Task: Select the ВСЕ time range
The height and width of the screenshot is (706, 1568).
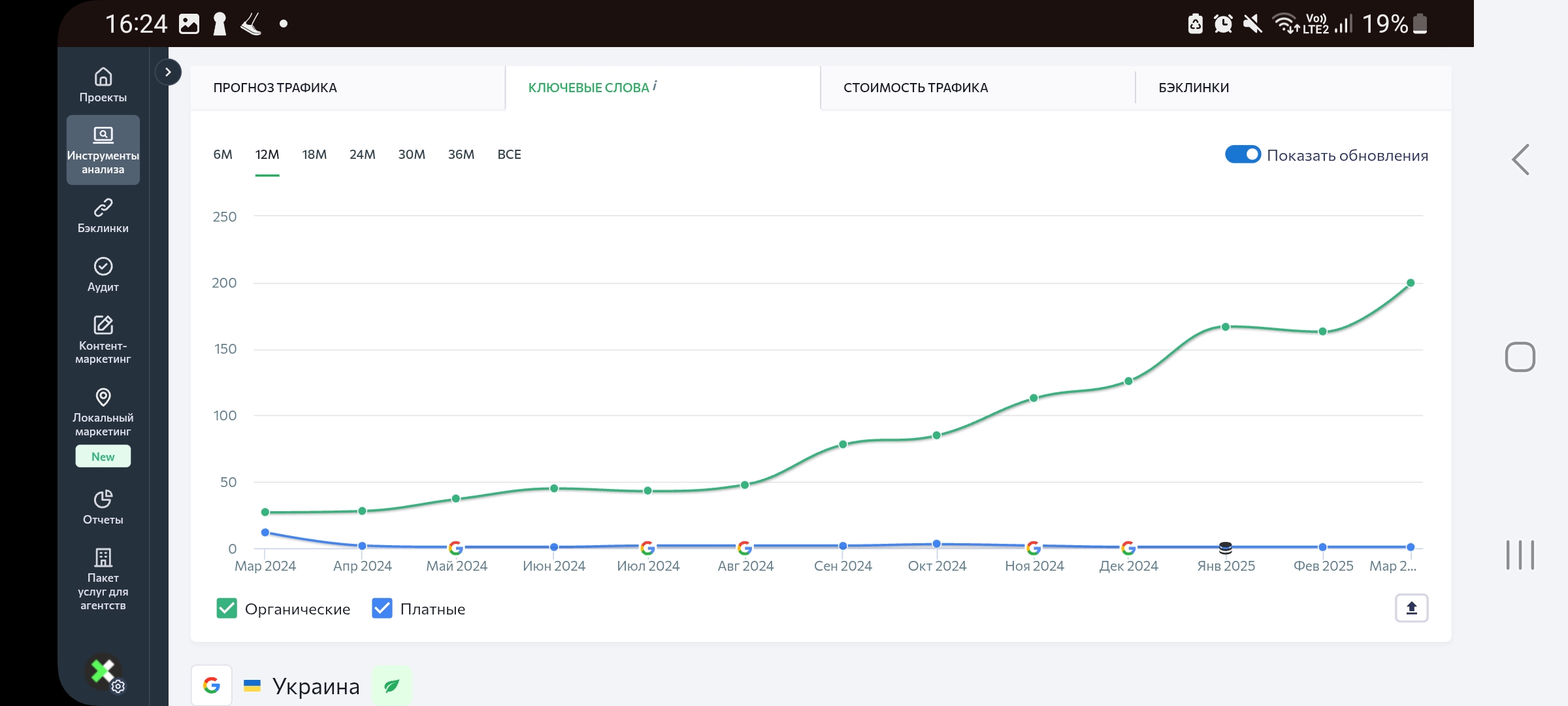Action: pos(509,155)
